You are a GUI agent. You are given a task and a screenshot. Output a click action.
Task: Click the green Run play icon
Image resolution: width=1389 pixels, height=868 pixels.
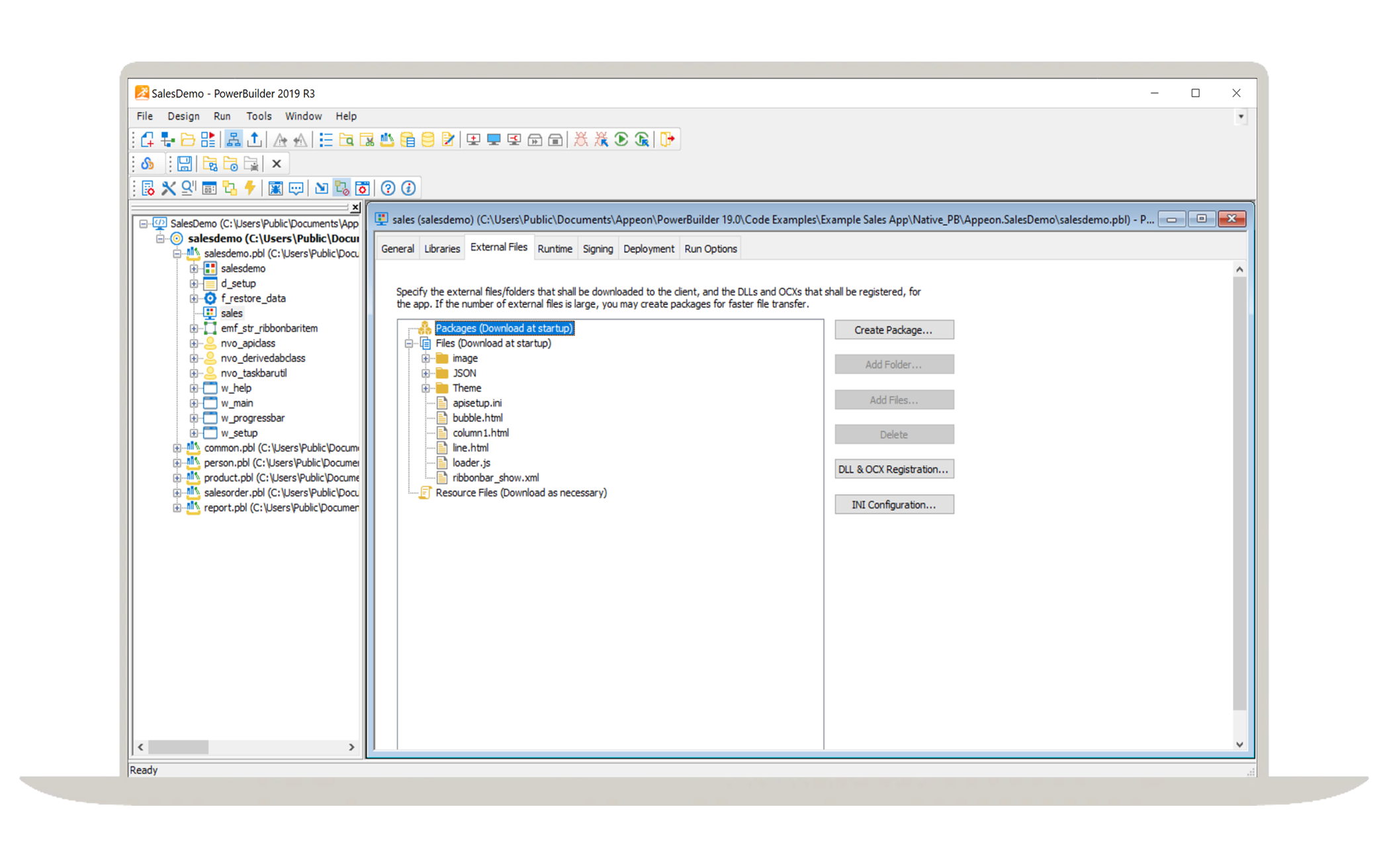(x=621, y=140)
